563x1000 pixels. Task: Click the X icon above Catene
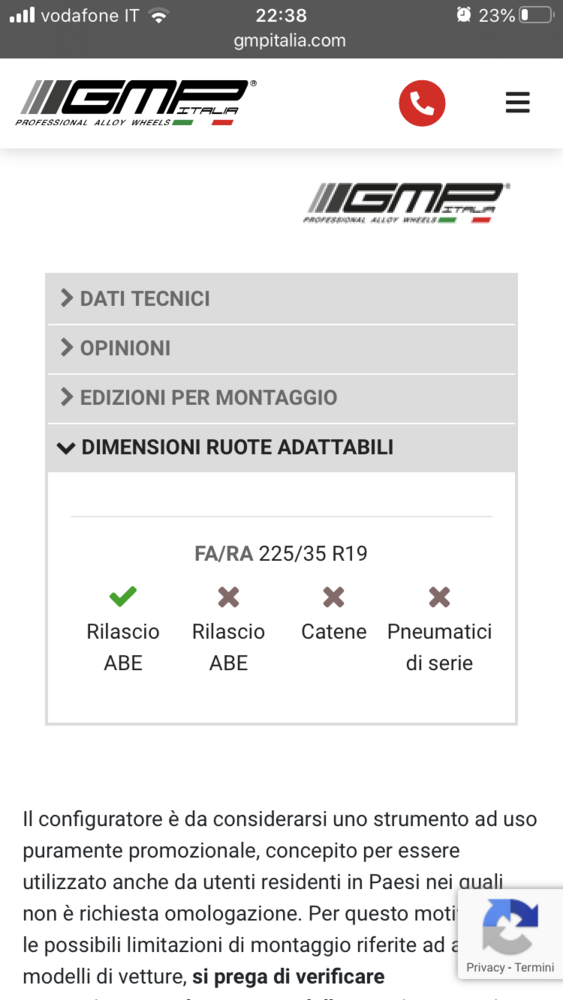333,597
